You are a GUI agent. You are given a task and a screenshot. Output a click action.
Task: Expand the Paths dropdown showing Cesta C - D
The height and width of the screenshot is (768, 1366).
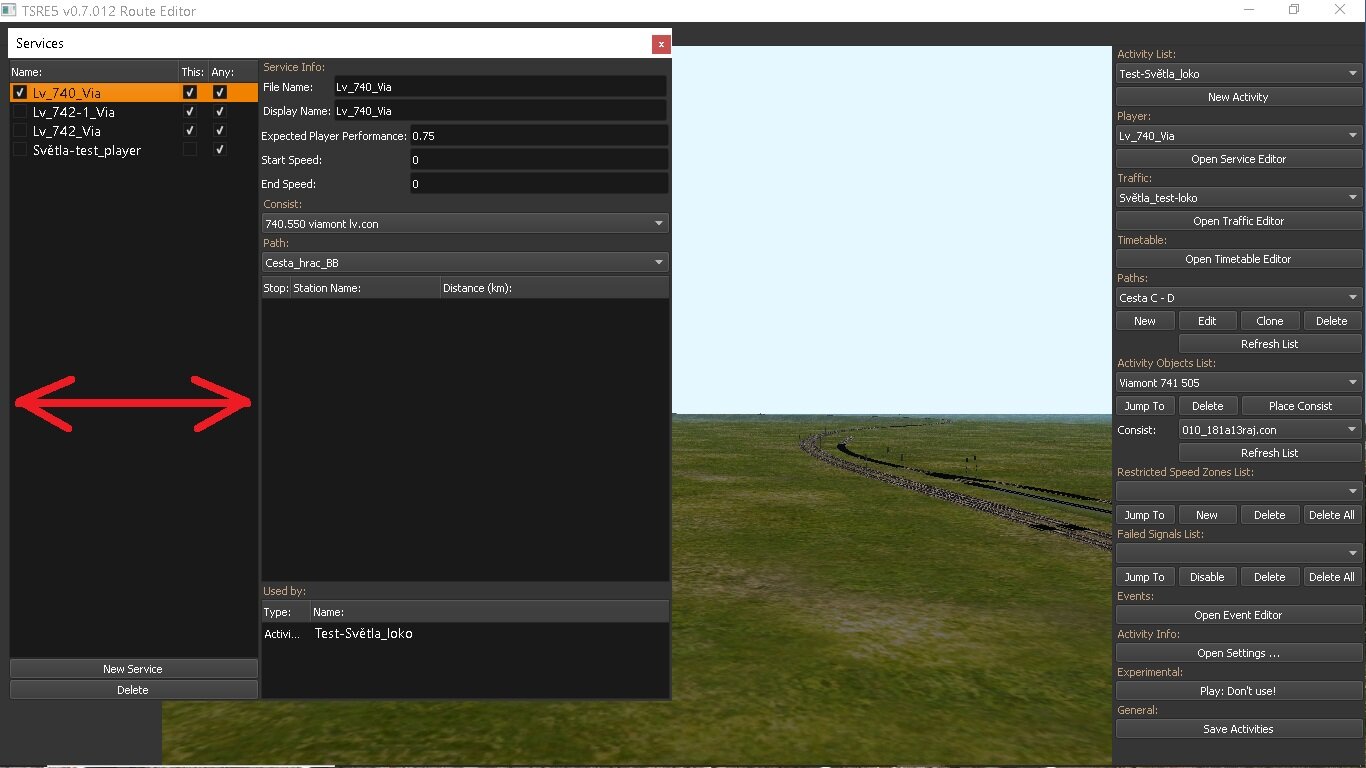pos(1238,298)
